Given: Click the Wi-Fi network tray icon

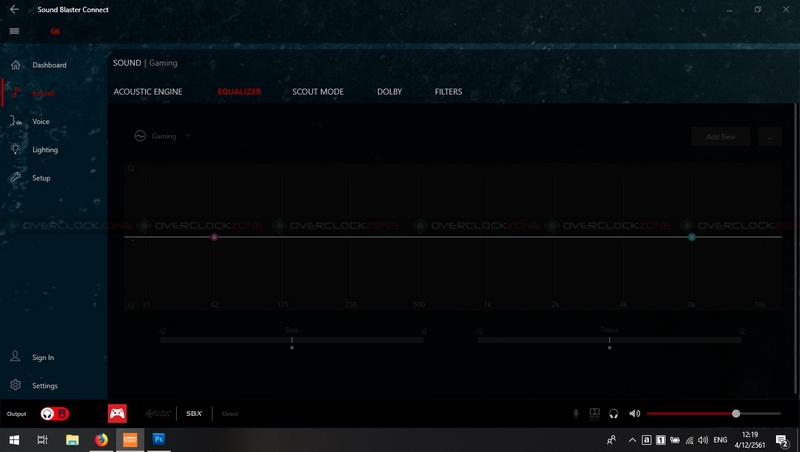Looking at the screenshot, I should (x=689, y=440).
